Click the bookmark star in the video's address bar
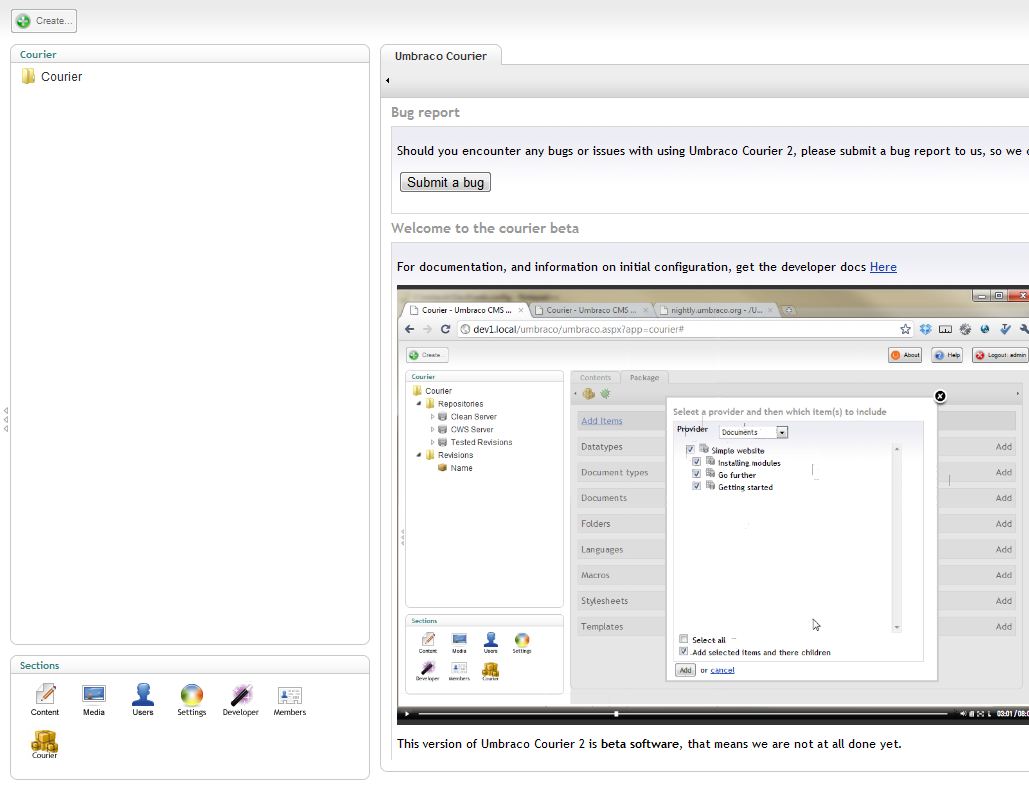Viewport: 1029px width, 789px height. tap(905, 330)
